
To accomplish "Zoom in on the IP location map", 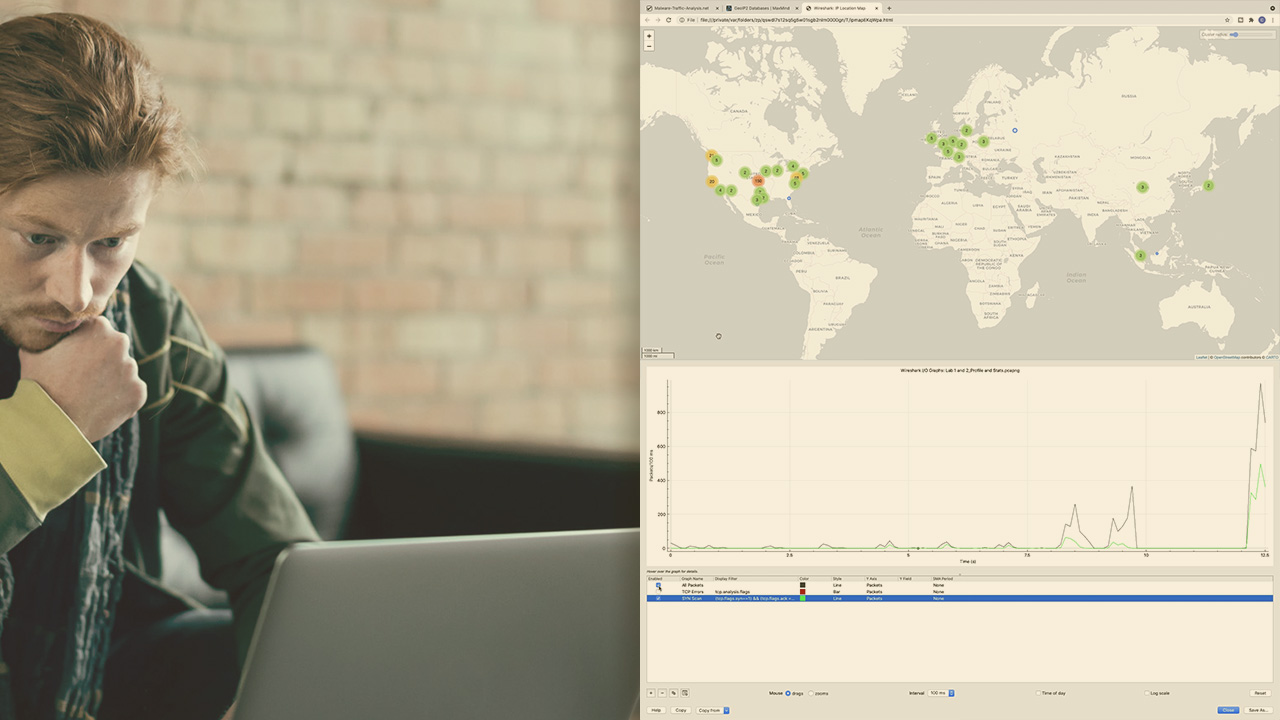I will (x=649, y=36).
